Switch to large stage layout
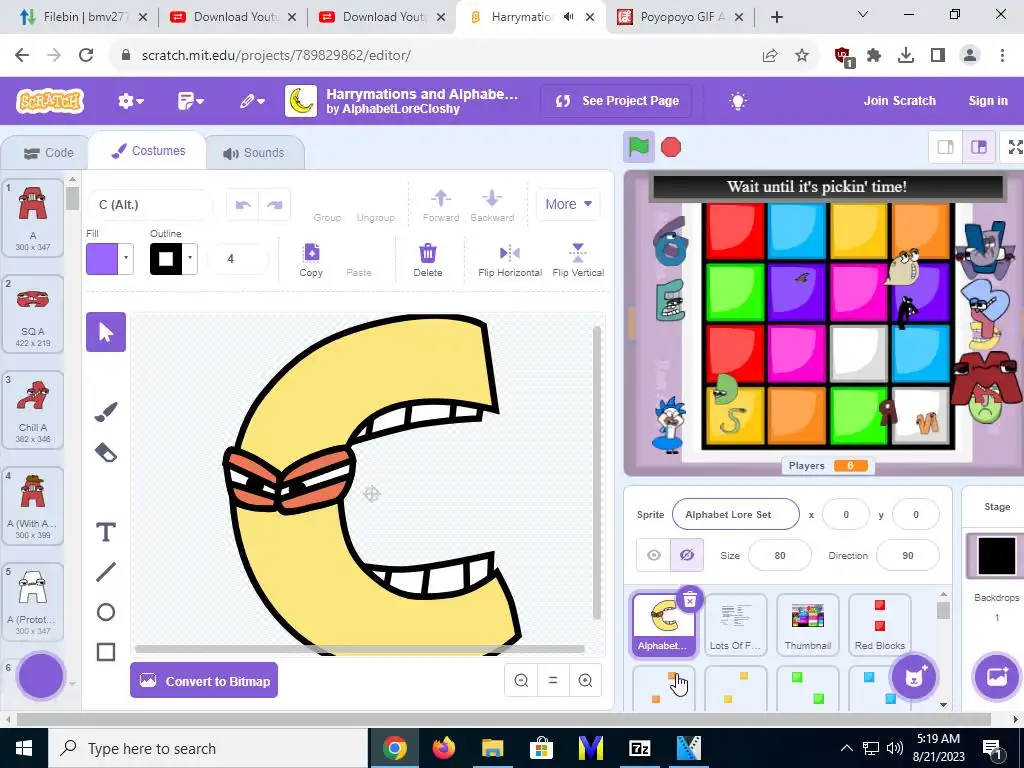Image resolution: width=1024 pixels, height=768 pixels. point(978,147)
